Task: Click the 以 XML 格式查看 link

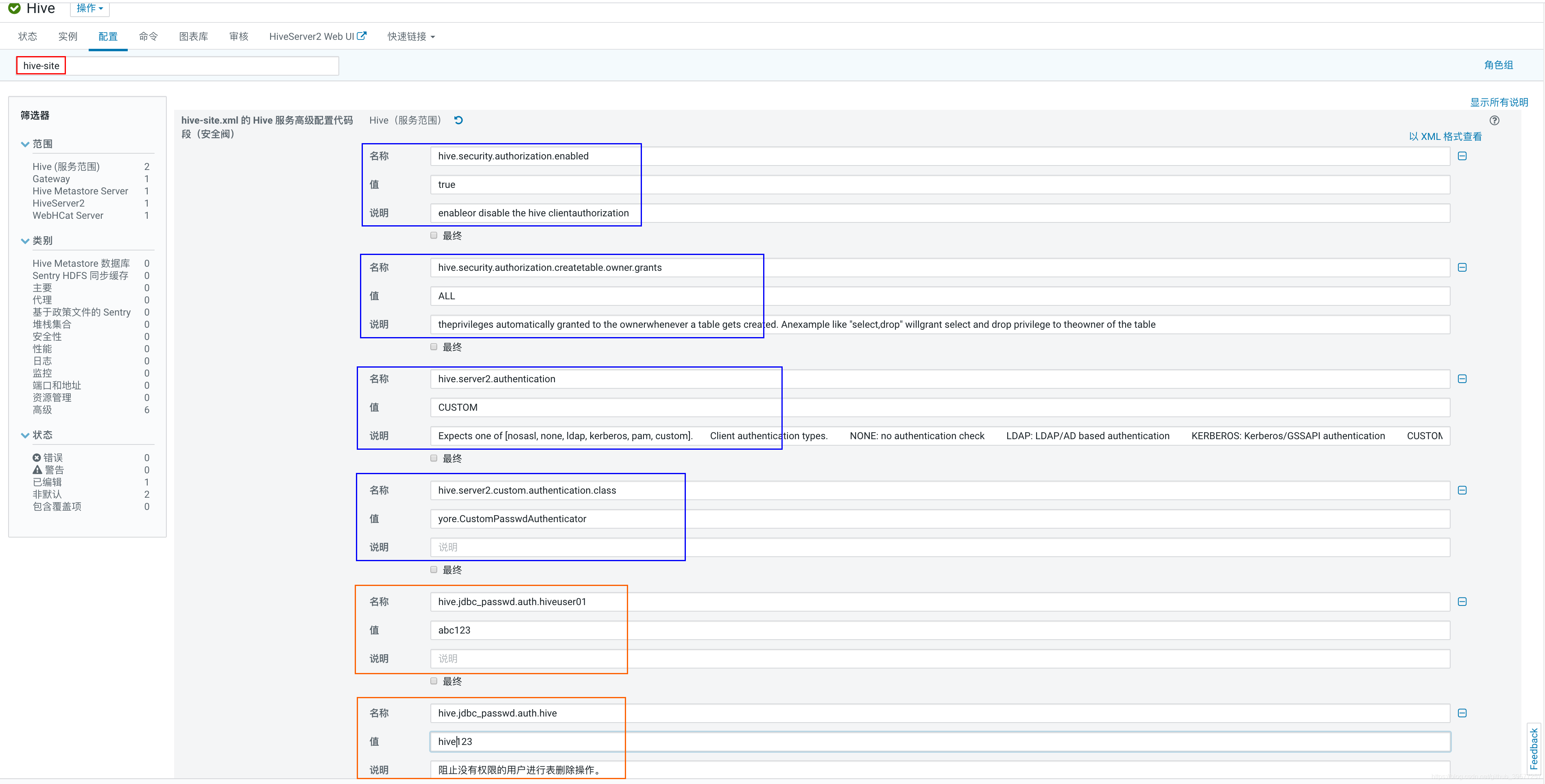Action: (x=1445, y=137)
